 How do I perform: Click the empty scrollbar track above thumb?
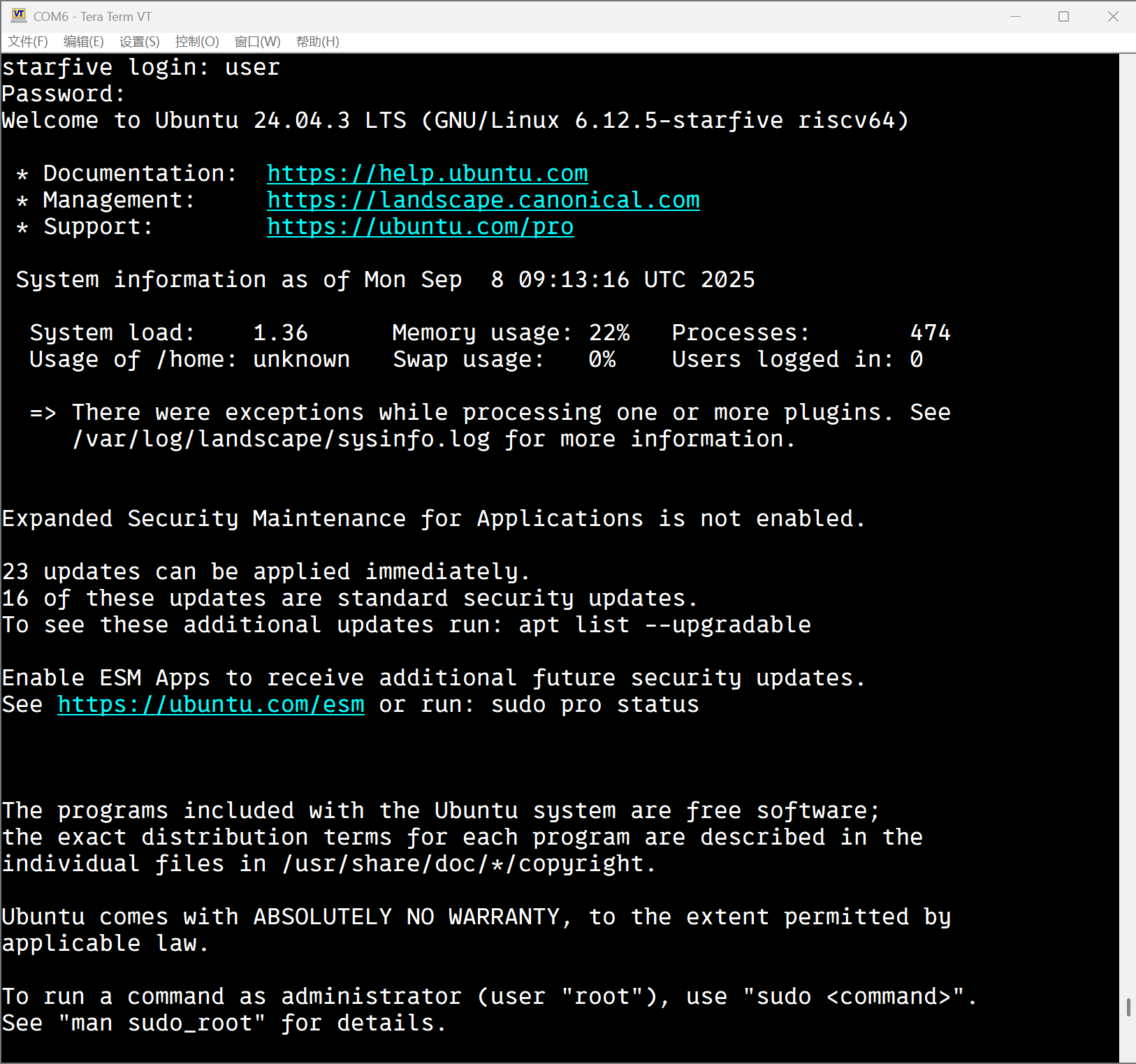tap(1128, 489)
